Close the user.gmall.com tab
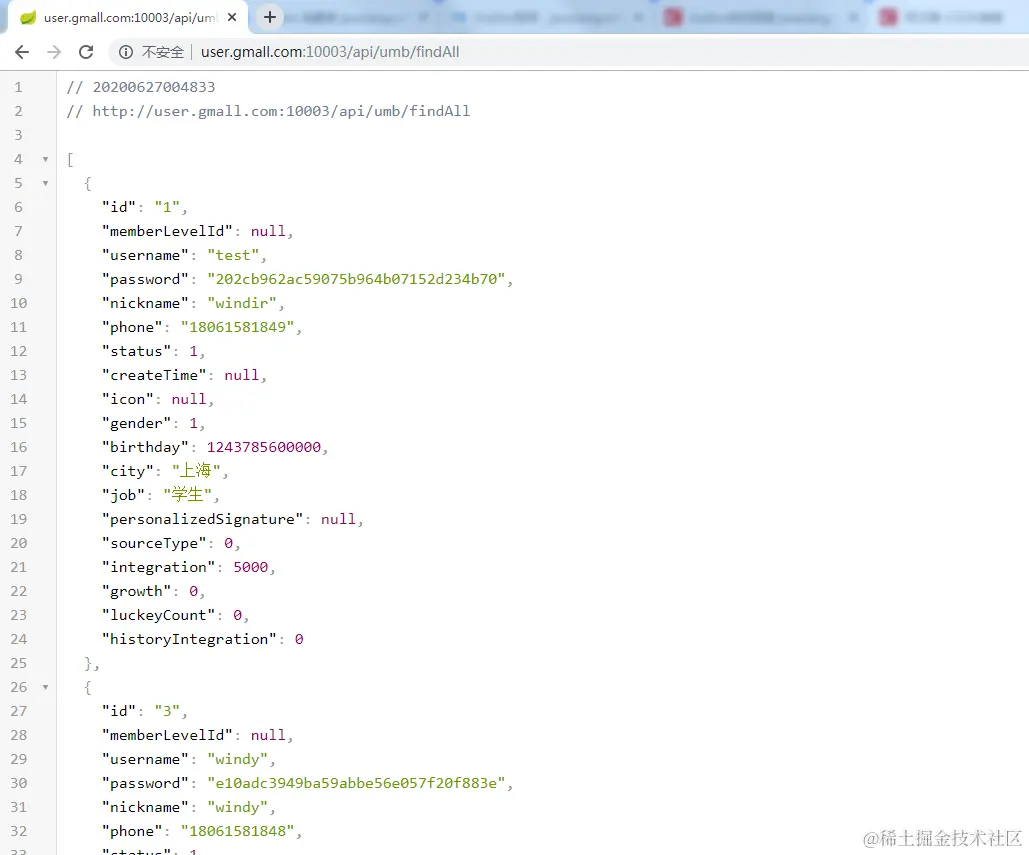 click(x=232, y=18)
